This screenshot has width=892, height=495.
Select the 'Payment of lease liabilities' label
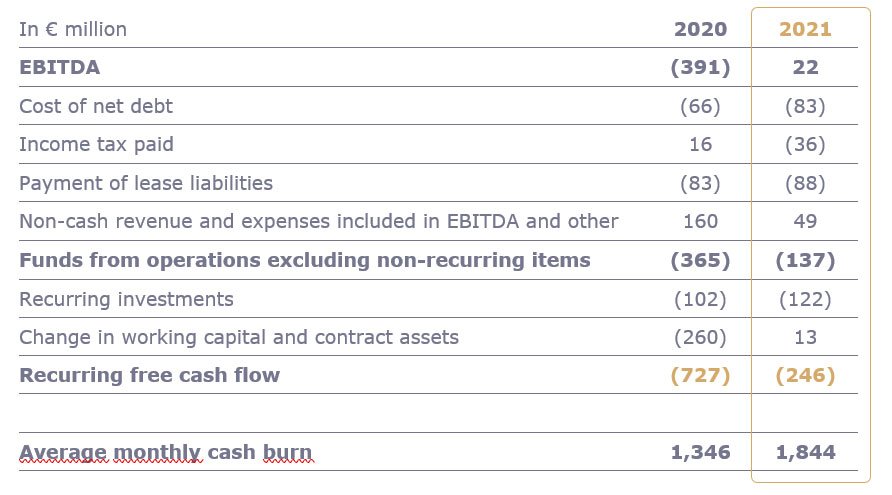(x=146, y=183)
